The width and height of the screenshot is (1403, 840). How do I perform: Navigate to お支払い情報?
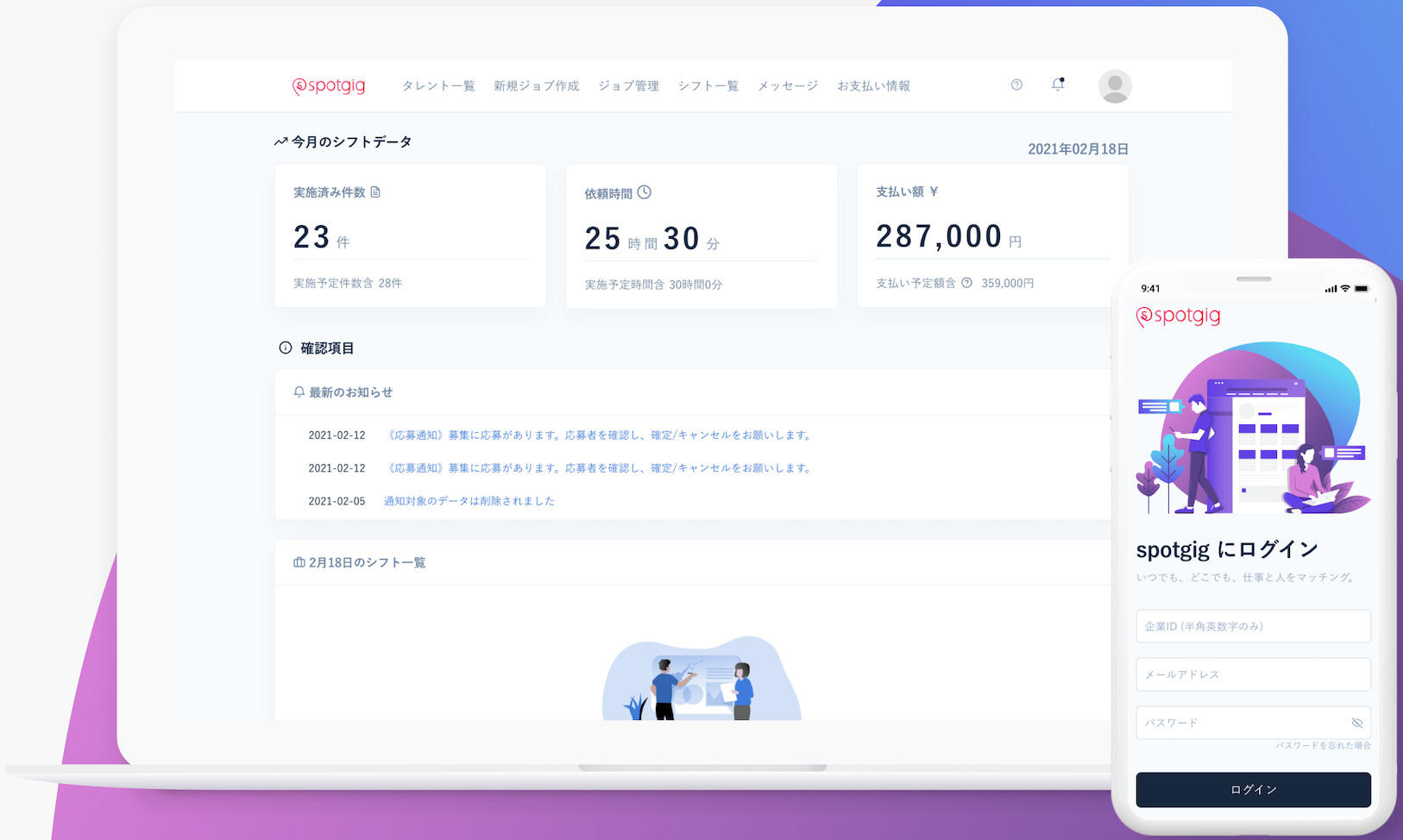873,86
